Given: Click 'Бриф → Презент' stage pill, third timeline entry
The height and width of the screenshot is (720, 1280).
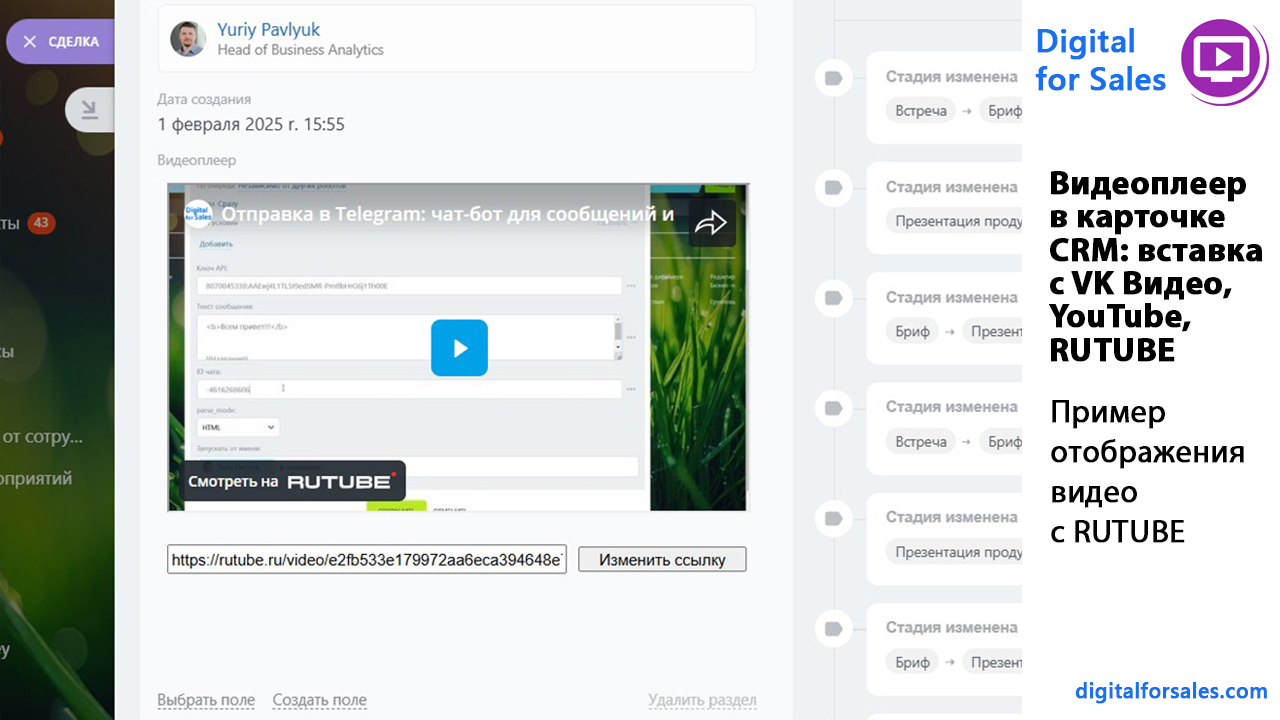Looking at the screenshot, I should [954, 331].
